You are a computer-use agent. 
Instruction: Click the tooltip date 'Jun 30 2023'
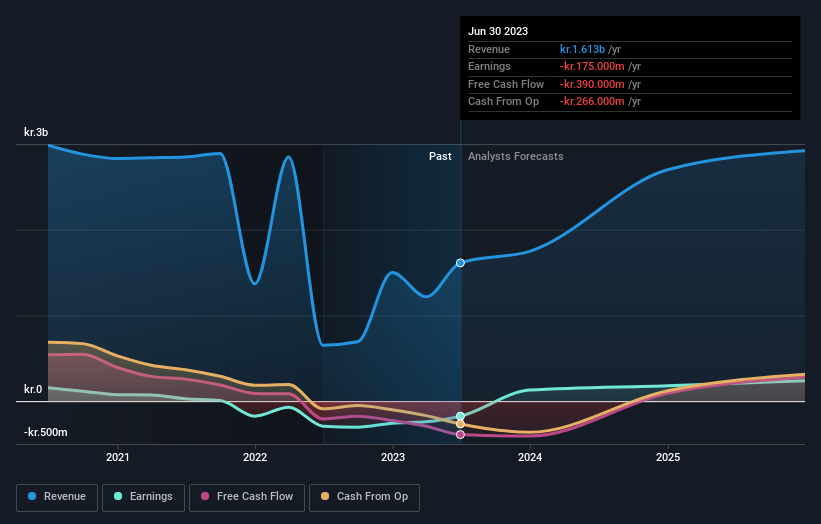tap(498, 31)
